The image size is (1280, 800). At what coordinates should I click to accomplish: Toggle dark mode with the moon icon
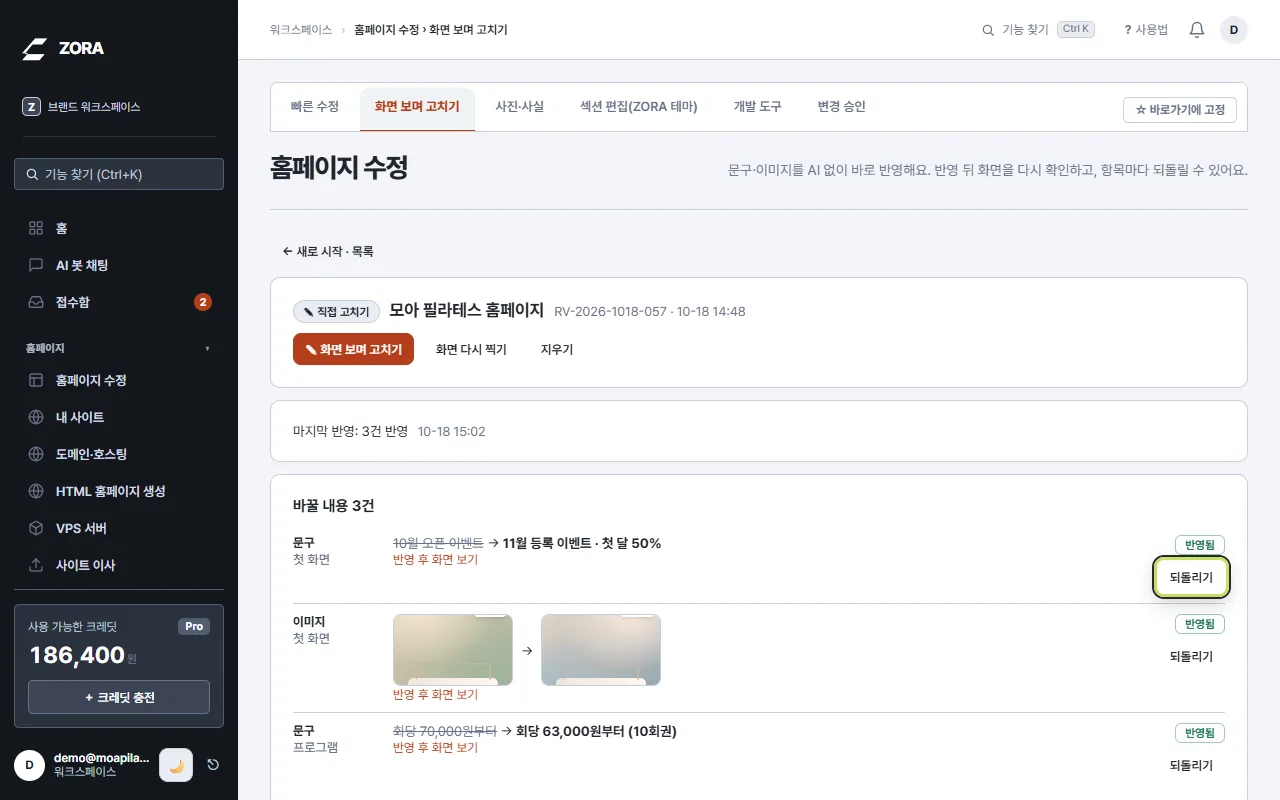point(176,765)
